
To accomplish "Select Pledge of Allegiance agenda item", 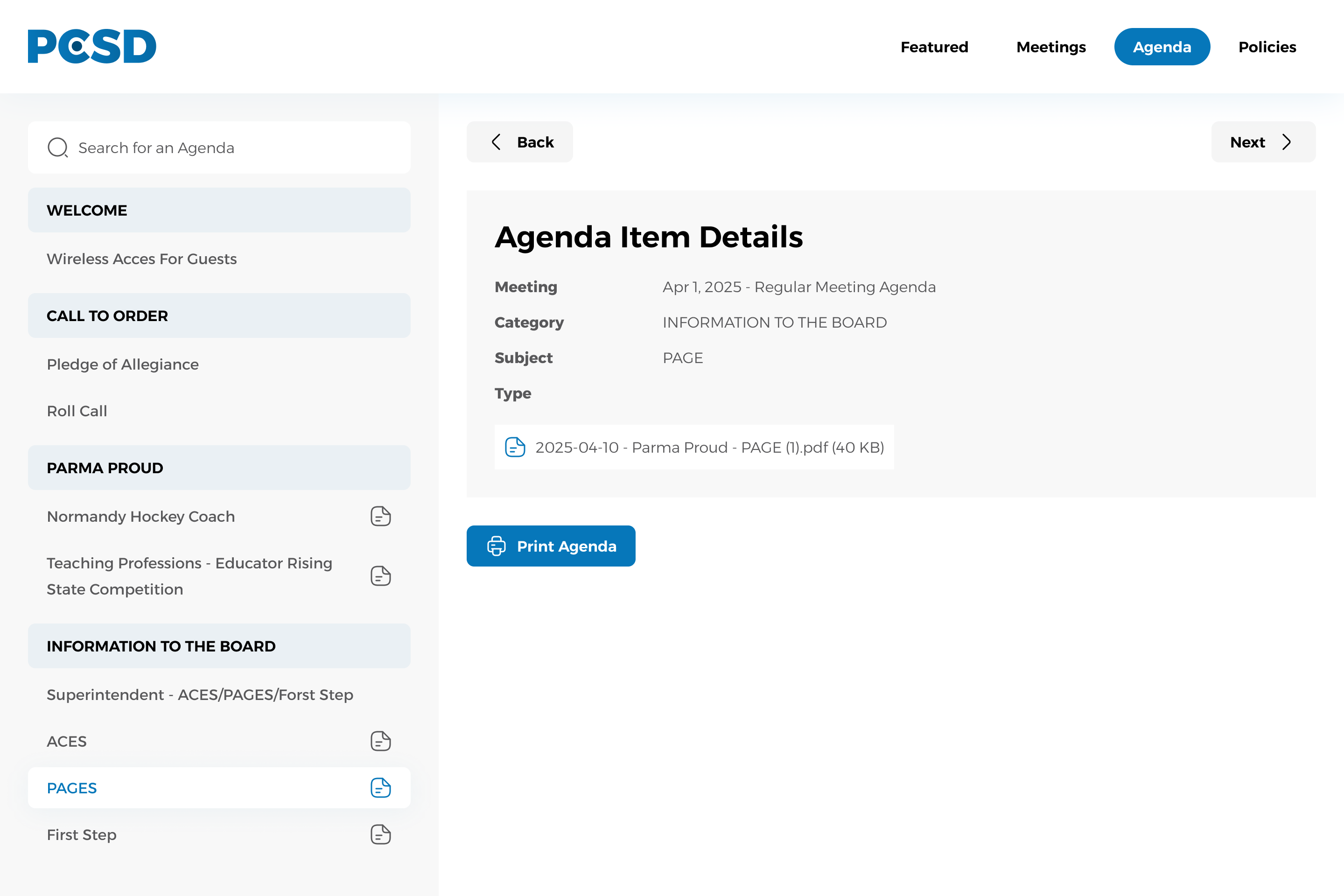I will (123, 364).
